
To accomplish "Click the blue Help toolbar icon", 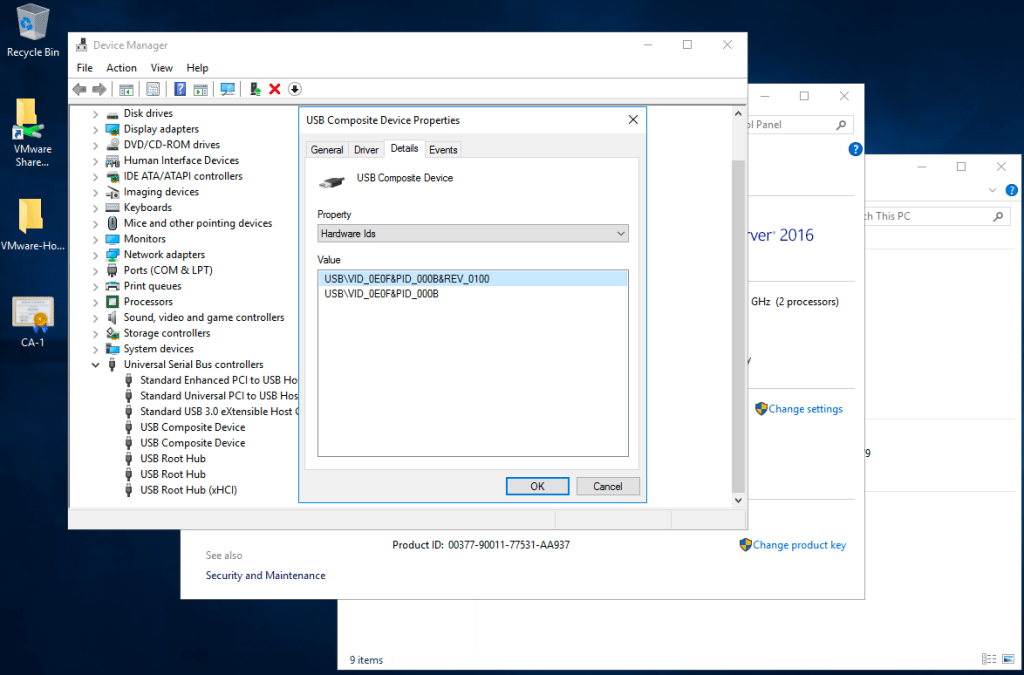I will [x=180, y=89].
